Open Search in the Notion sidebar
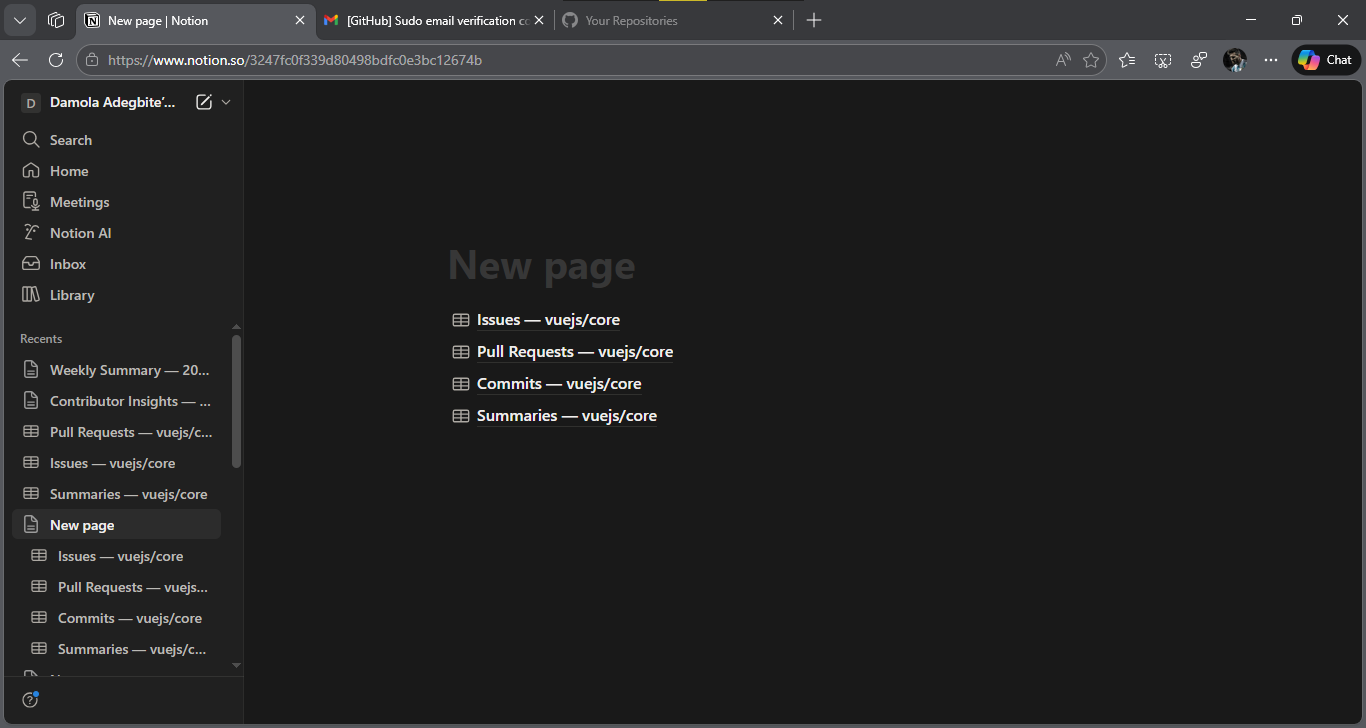Screen dimensions: 1366x728 point(116,140)
